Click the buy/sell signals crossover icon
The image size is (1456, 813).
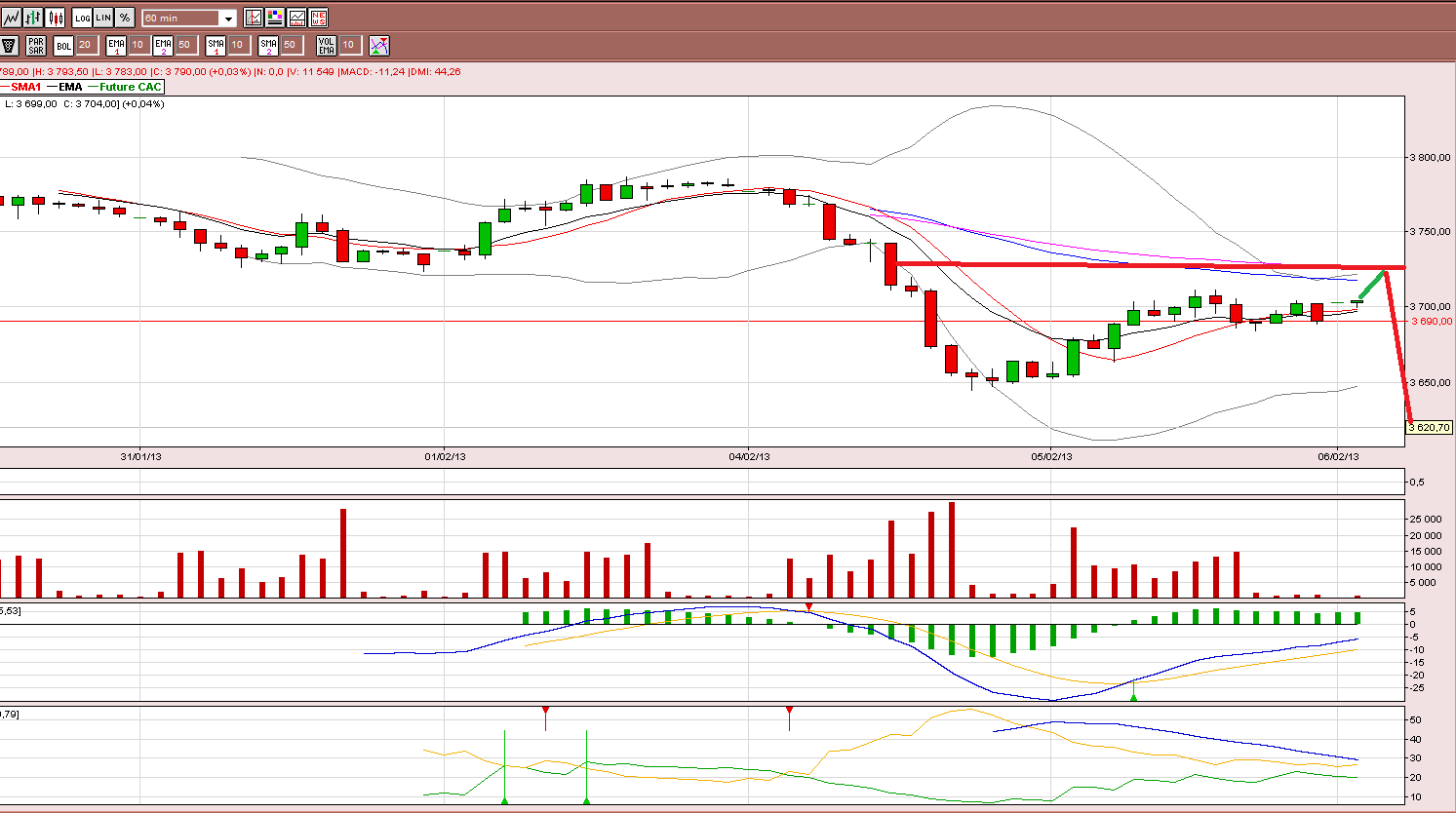click(379, 45)
